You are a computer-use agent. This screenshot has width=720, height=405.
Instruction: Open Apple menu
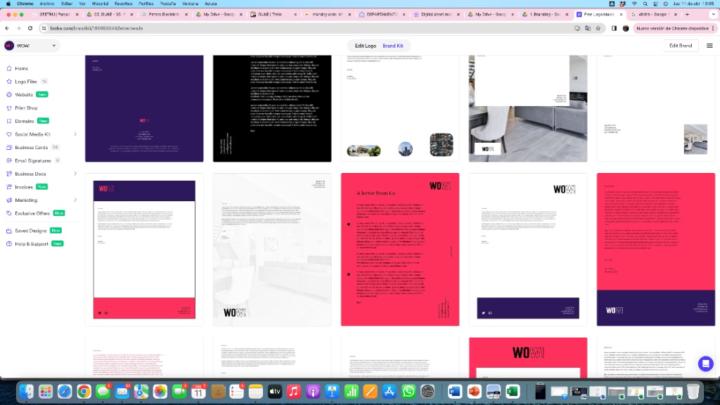(x=8, y=4)
